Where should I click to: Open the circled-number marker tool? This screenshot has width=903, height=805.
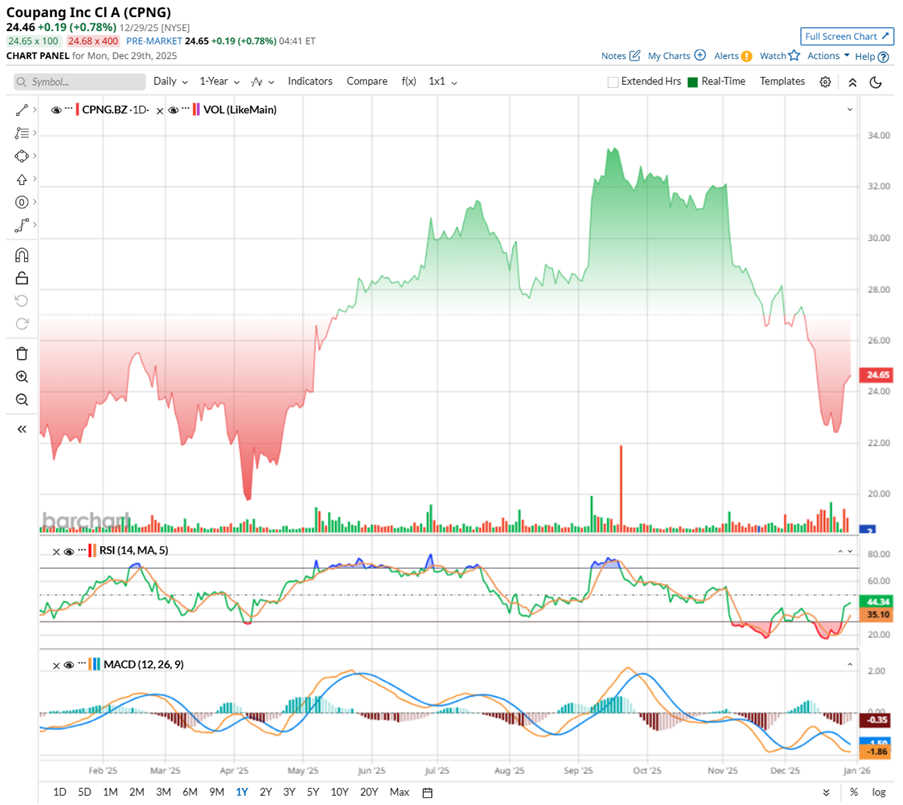tap(21, 202)
